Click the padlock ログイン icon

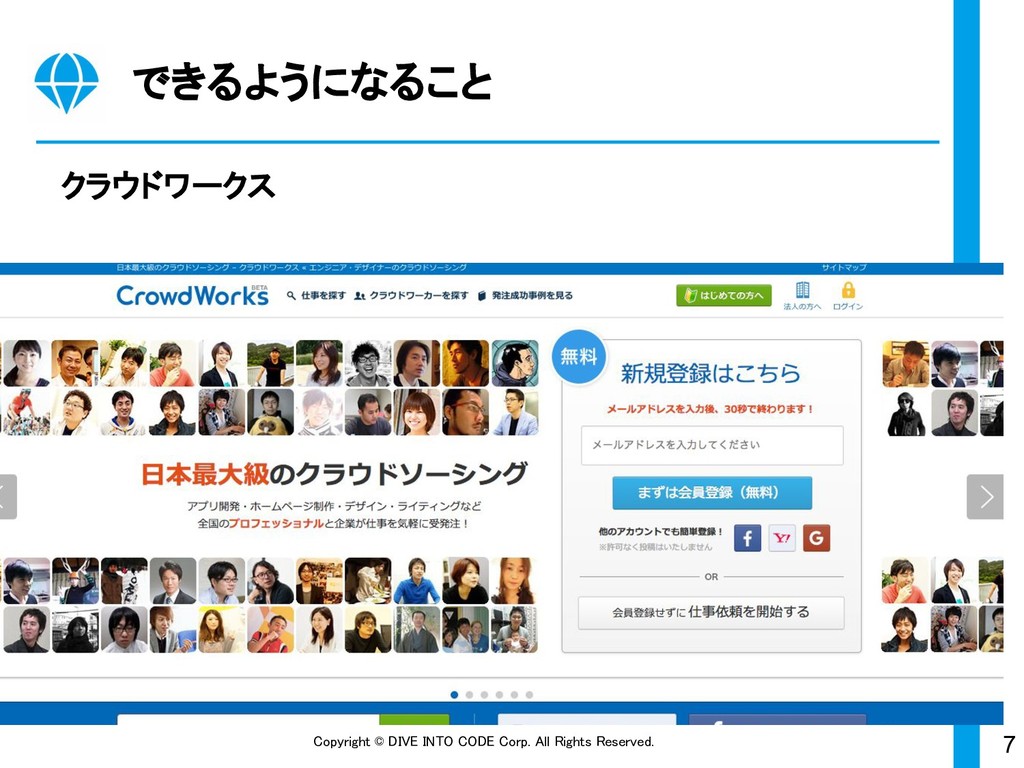pyautogui.click(x=848, y=290)
